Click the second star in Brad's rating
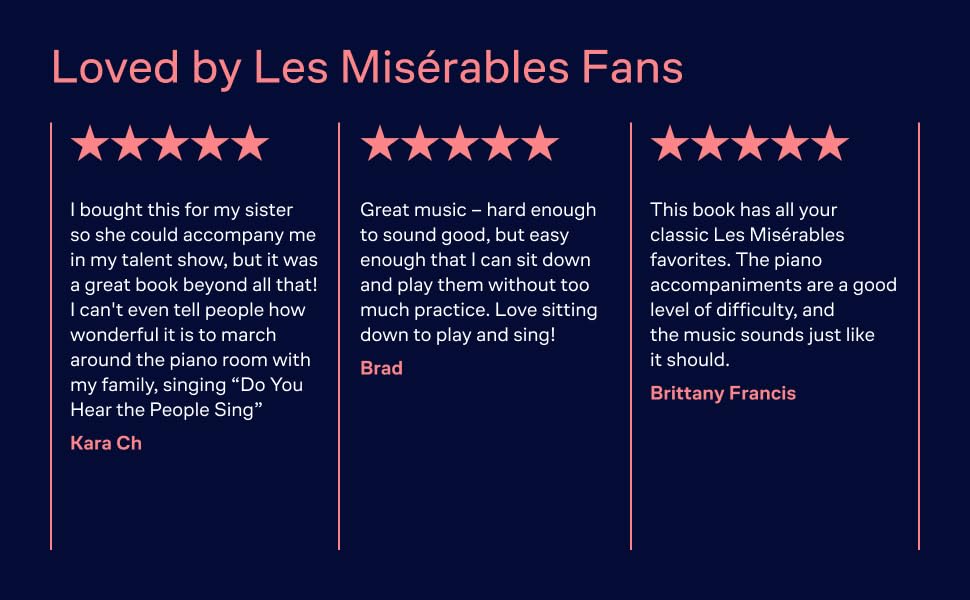This screenshot has height=600, width=970. (420, 144)
